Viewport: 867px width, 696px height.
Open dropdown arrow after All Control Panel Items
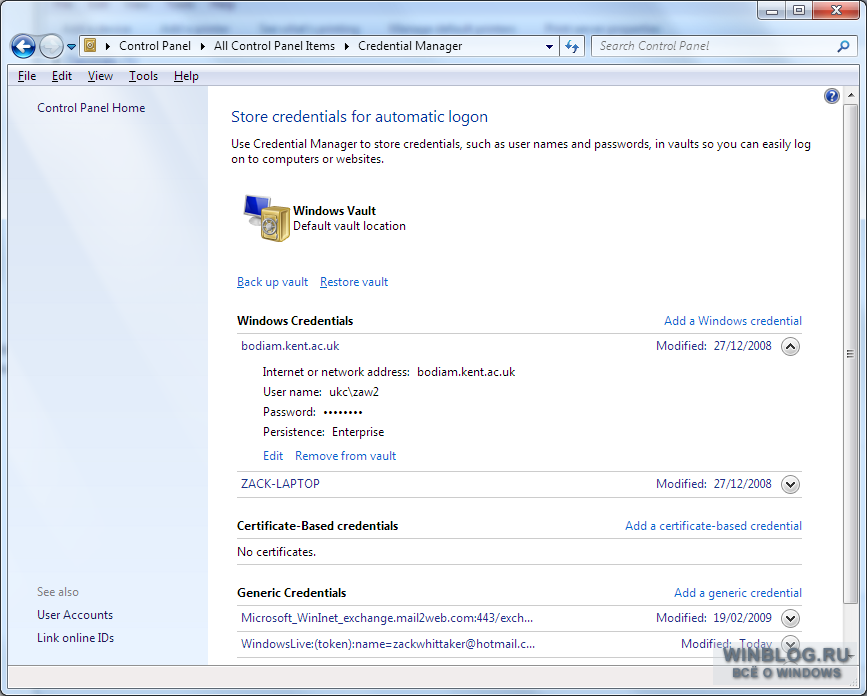pos(347,46)
